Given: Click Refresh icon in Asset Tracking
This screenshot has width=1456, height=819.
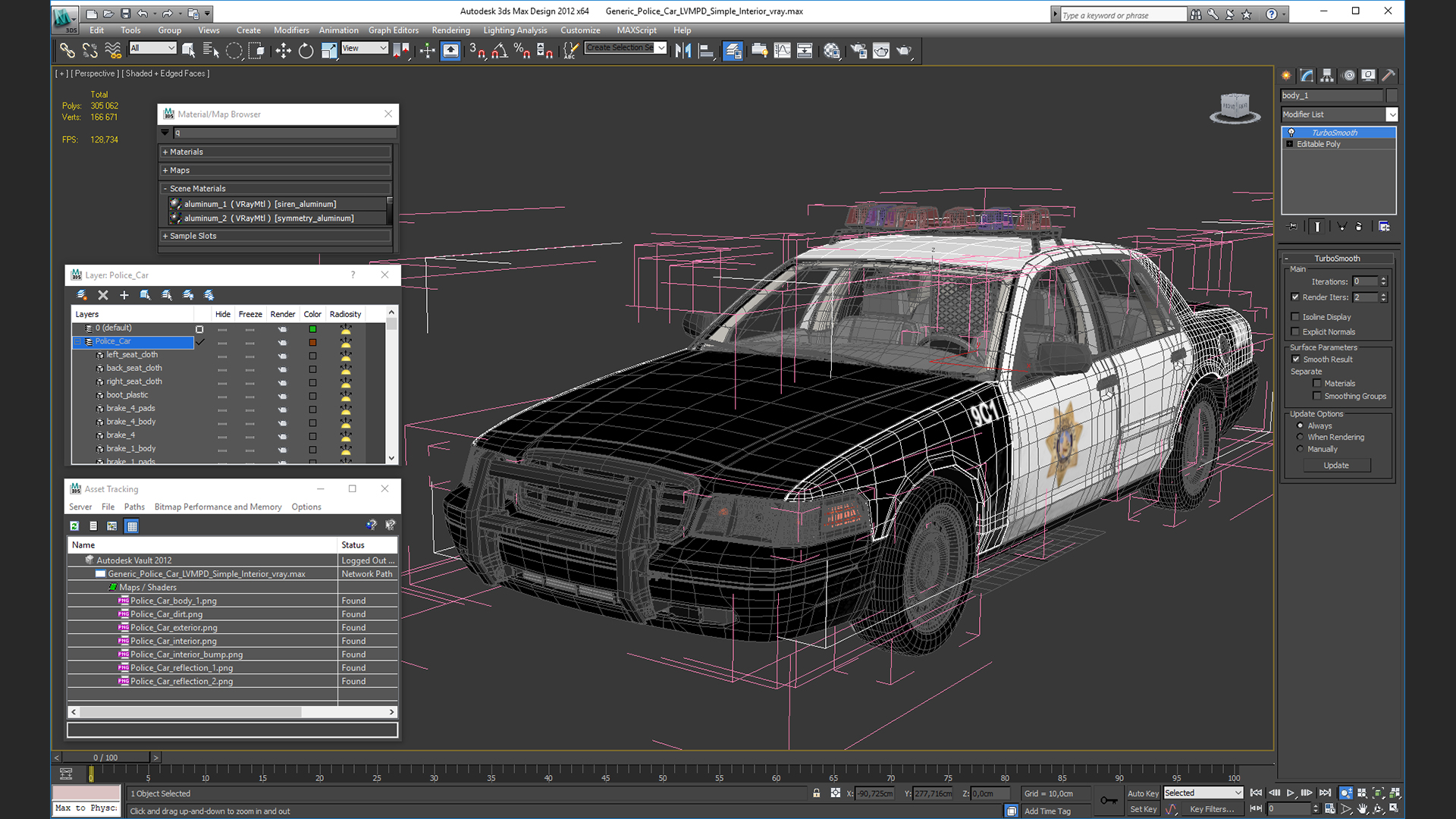Looking at the screenshot, I should coord(74,526).
